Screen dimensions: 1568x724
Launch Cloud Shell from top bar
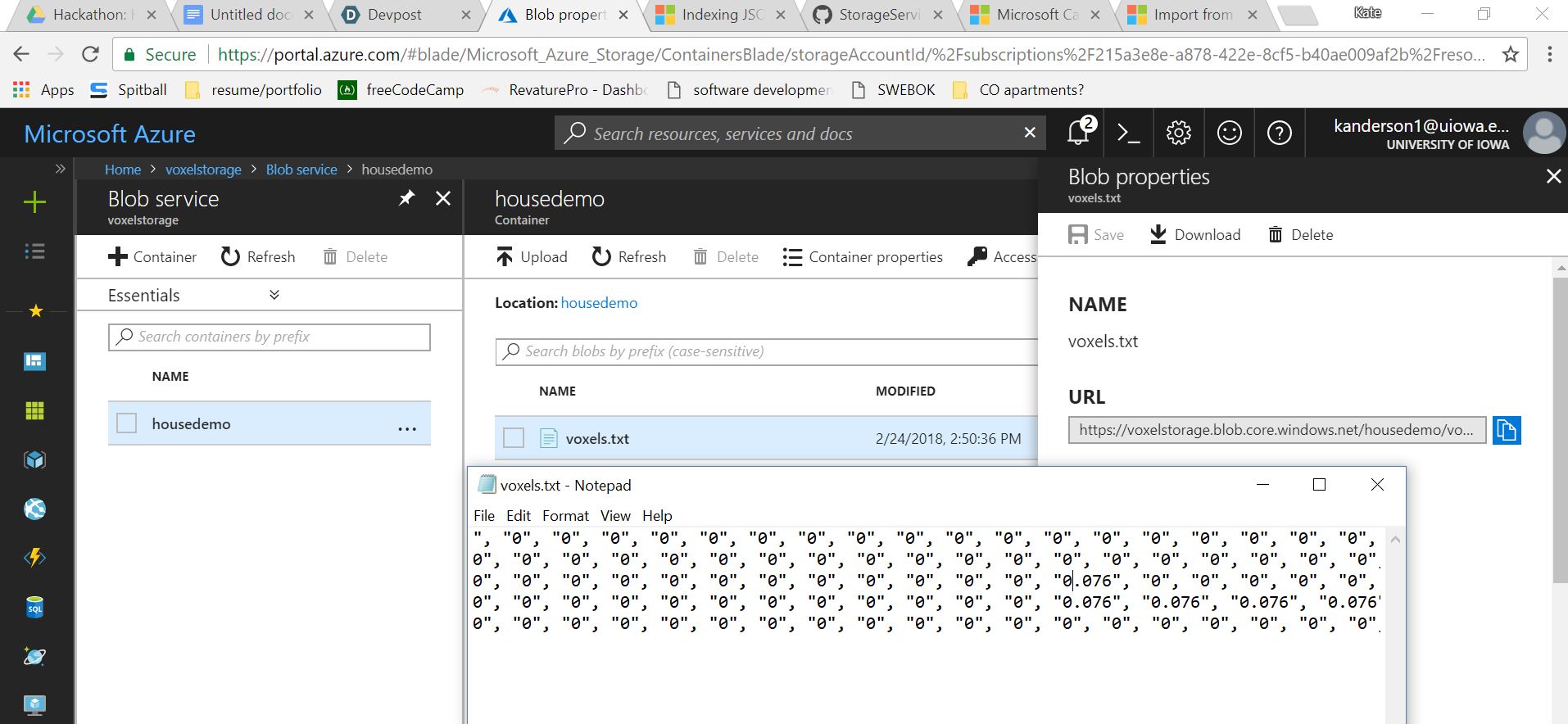(x=1129, y=133)
